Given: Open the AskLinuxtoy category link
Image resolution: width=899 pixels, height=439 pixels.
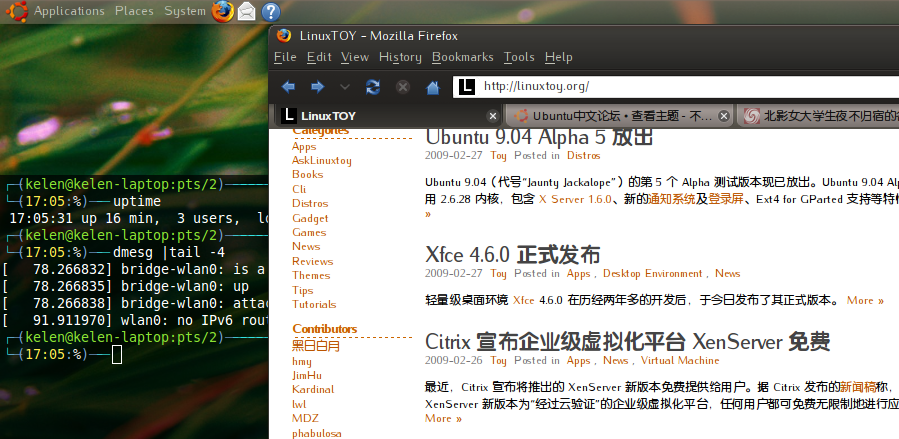Looking at the screenshot, I should 322,161.
